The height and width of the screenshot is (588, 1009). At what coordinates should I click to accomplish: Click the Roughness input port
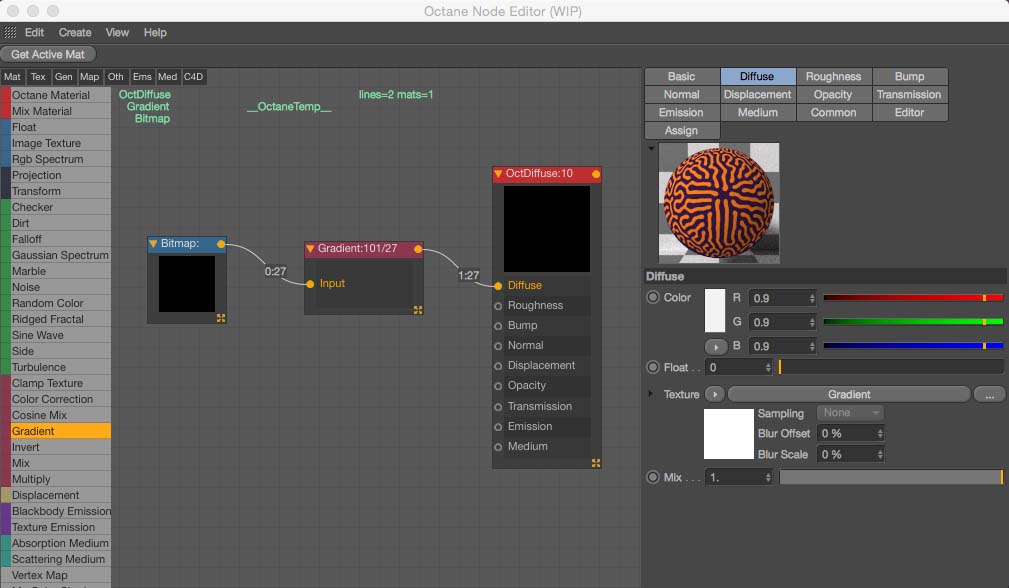pos(498,306)
